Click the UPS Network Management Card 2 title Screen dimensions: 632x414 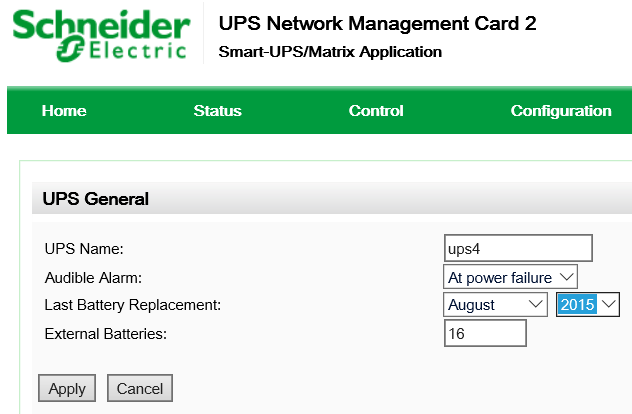377,24
